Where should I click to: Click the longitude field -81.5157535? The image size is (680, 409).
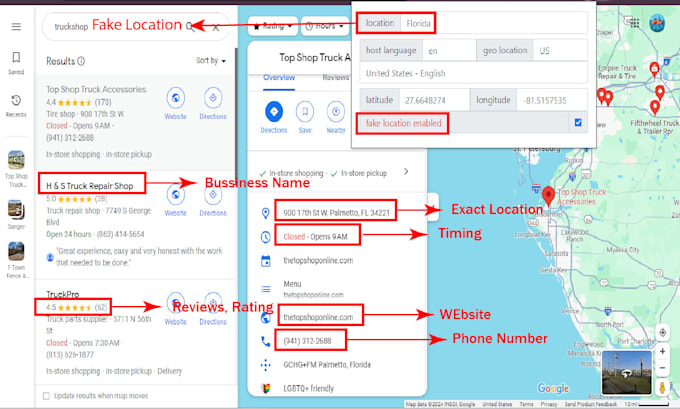tap(552, 100)
